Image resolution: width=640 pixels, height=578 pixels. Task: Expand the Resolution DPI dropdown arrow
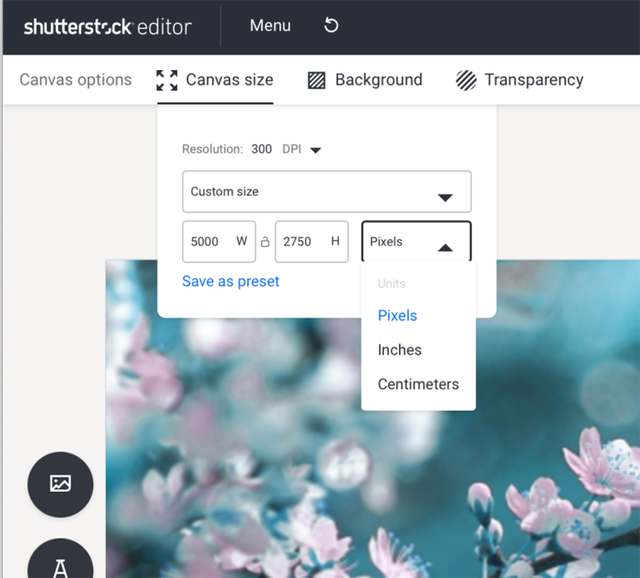pos(315,150)
